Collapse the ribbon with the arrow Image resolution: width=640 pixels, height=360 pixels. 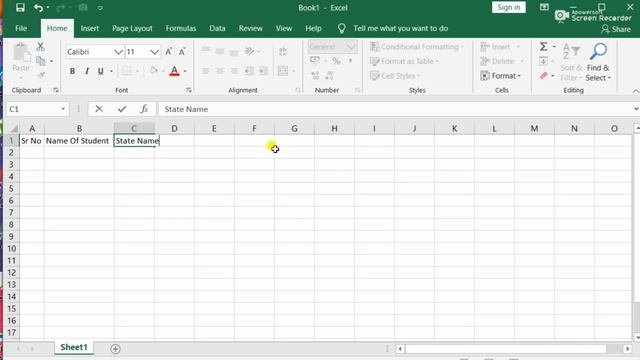pos(636,91)
